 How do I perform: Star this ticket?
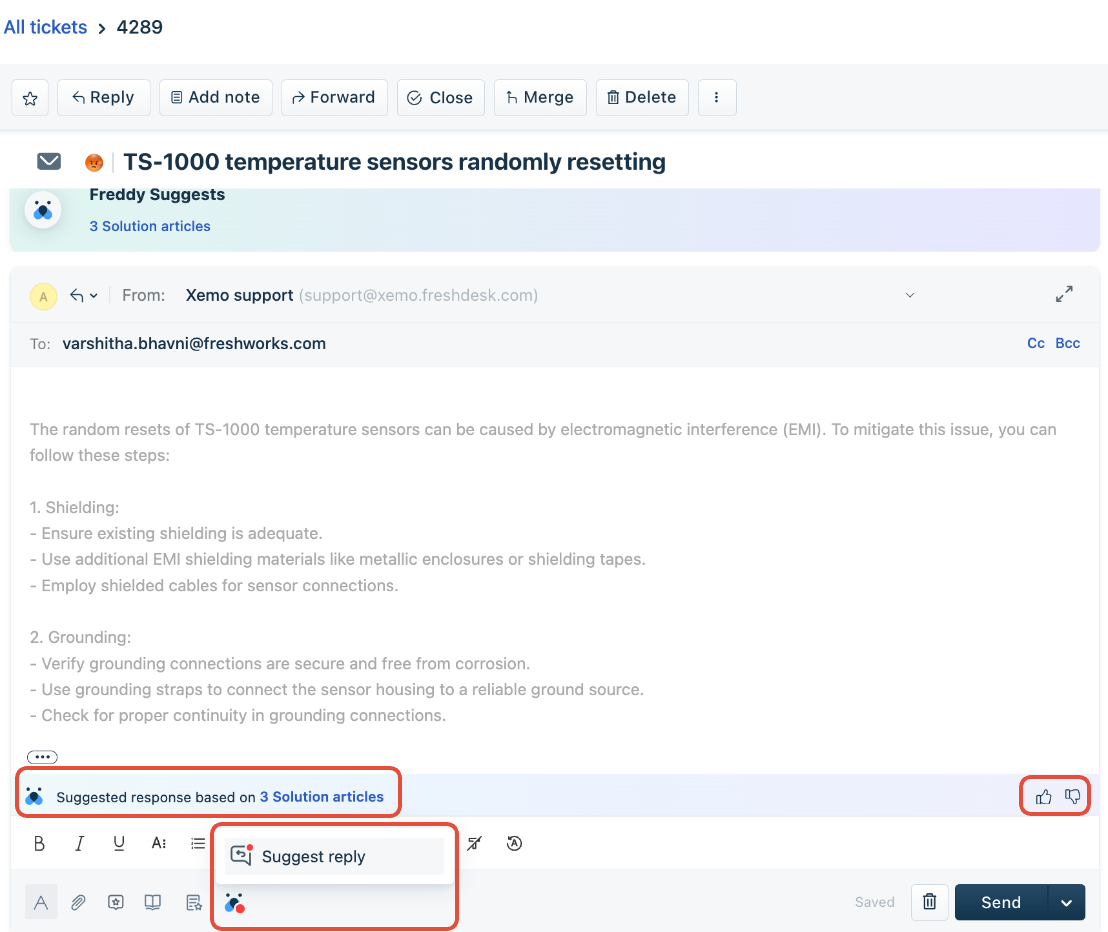point(30,98)
